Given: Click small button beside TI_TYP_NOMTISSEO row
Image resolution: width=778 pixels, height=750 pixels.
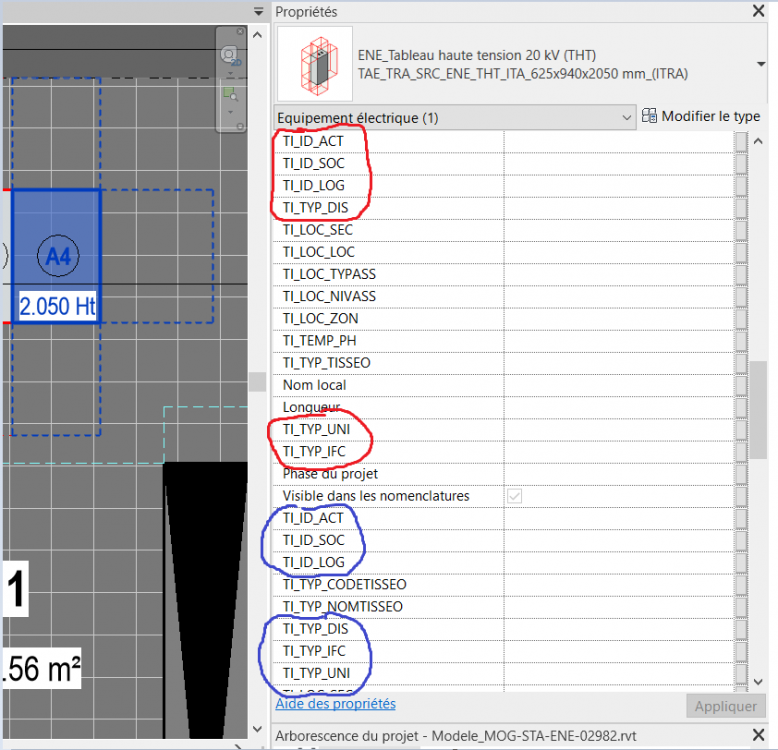Looking at the screenshot, I should coord(741,607).
